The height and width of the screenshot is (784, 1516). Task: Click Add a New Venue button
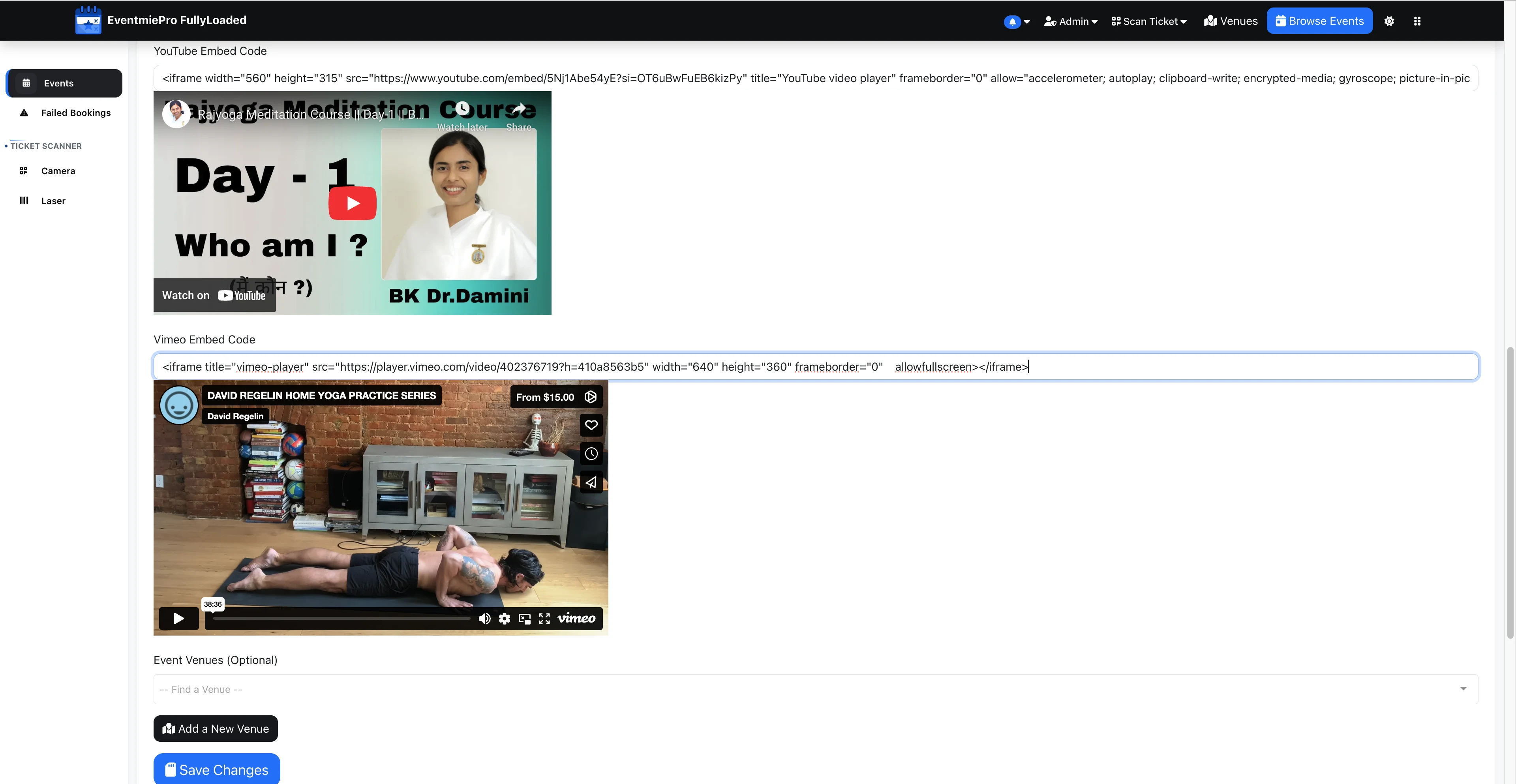coord(216,729)
